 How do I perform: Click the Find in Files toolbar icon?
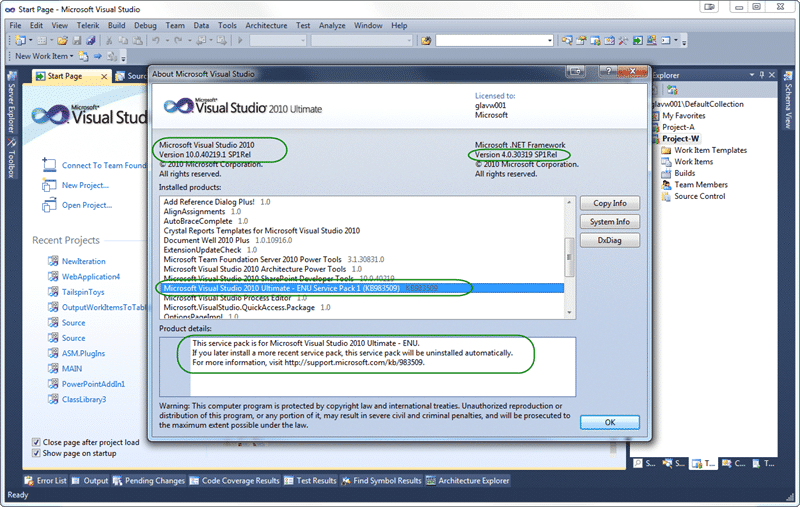[x=426, y=40]
